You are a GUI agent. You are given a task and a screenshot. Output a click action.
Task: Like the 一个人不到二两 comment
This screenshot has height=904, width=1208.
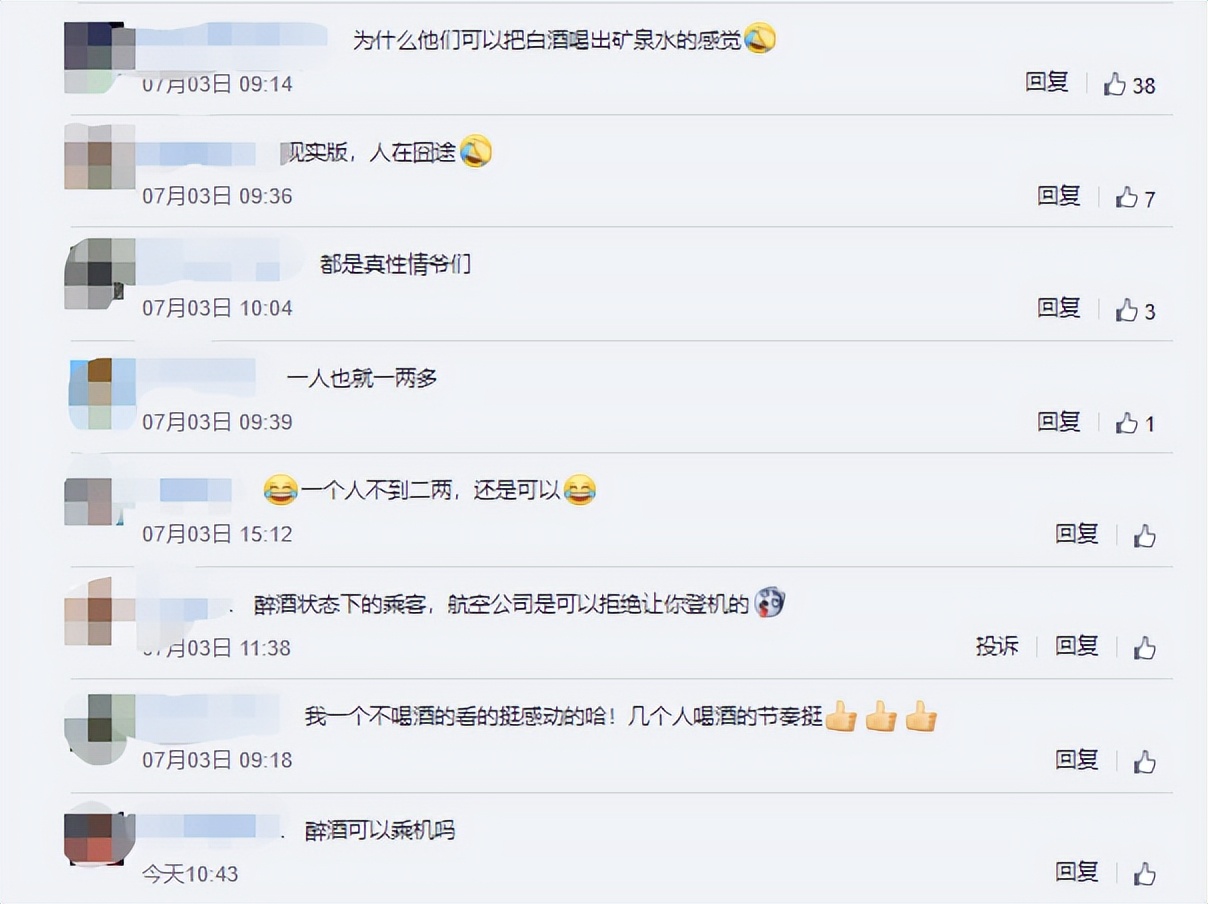coord(1145,536)
